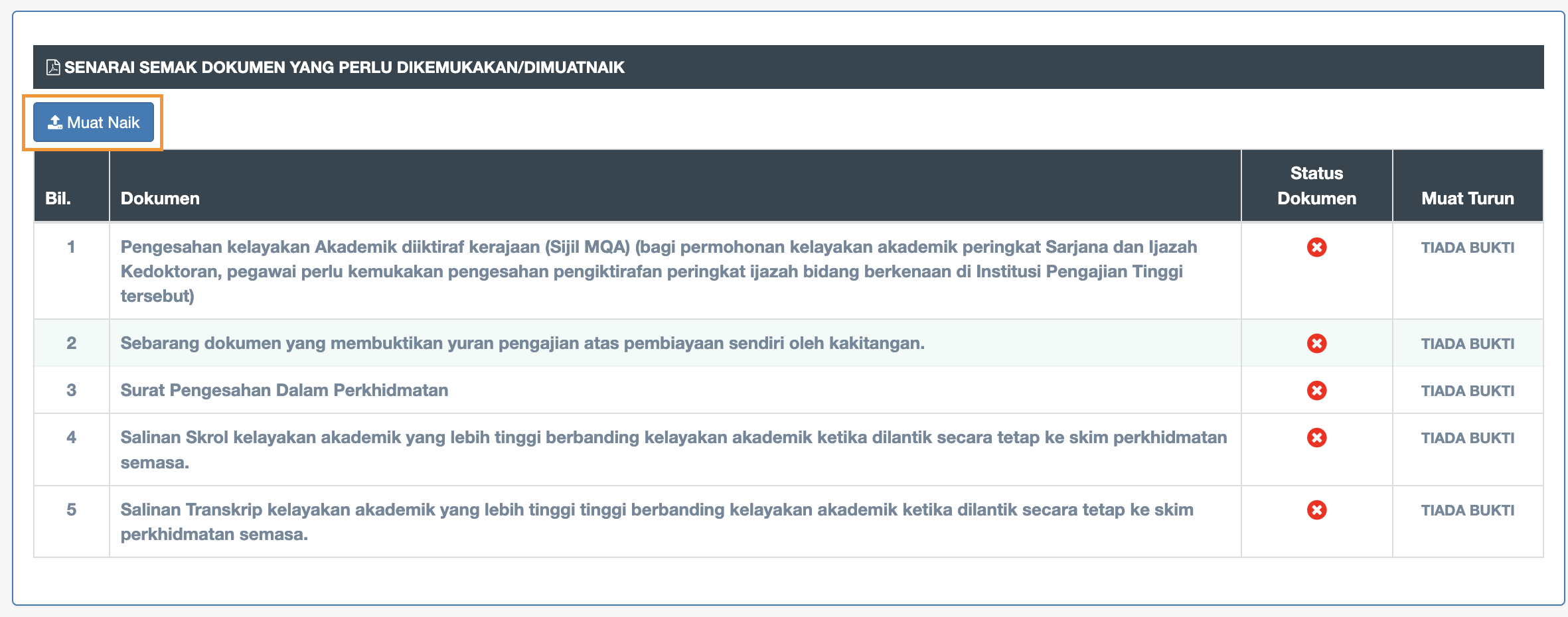Image resolution: width=1568 pixels, height=617 pixels.
Task: Click the Status Dokumen column header
Action: (1316, 186)
